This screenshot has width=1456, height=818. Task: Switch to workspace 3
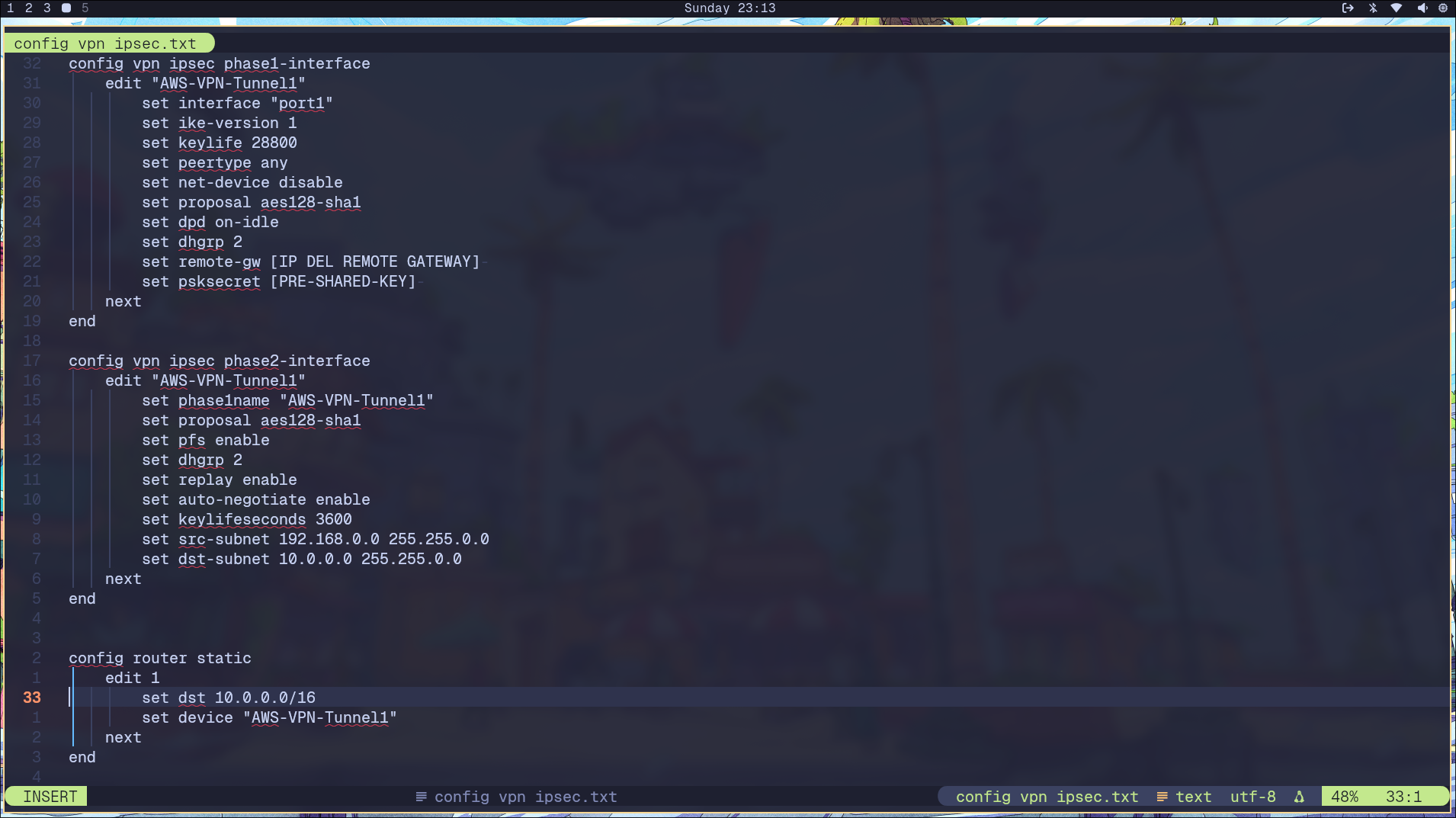[x=47, y=8]
